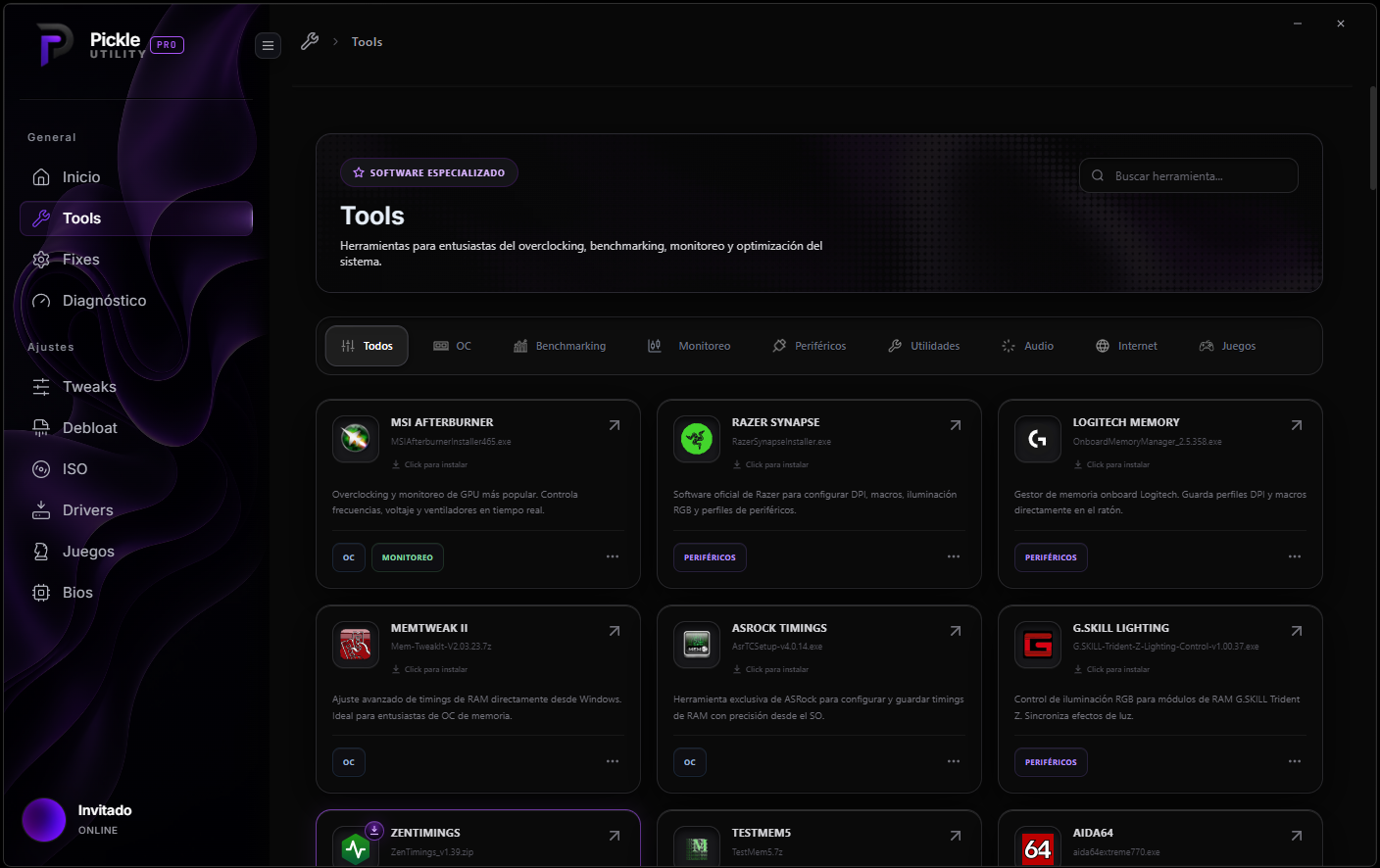This screenshot has width=1380, height=868.
Task: Open ASRock Timings external link arrow
Action: point(956,631)
